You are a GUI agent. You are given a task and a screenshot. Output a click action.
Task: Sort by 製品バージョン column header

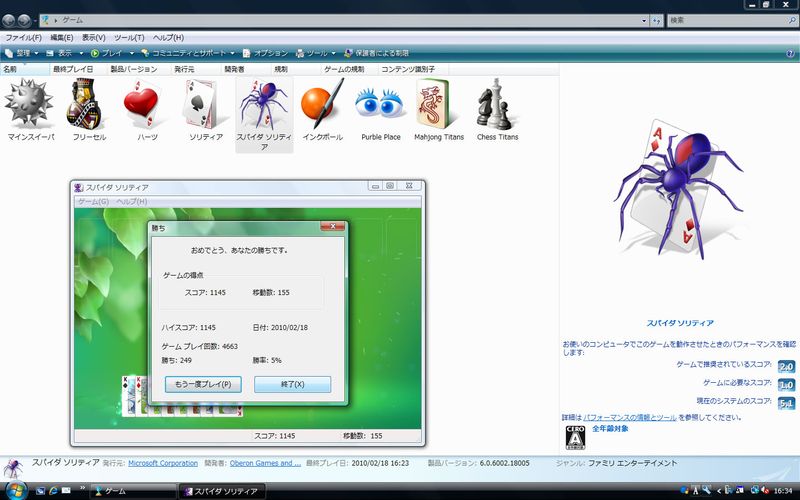pyautogui.click(x=139, y=69)
